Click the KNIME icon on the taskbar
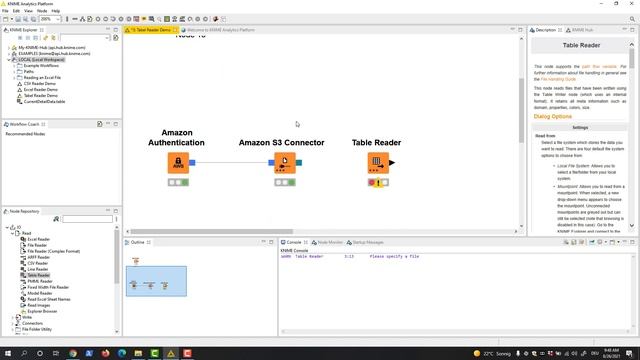This screenshot has height=360, width=640. [x=171, y=353]
